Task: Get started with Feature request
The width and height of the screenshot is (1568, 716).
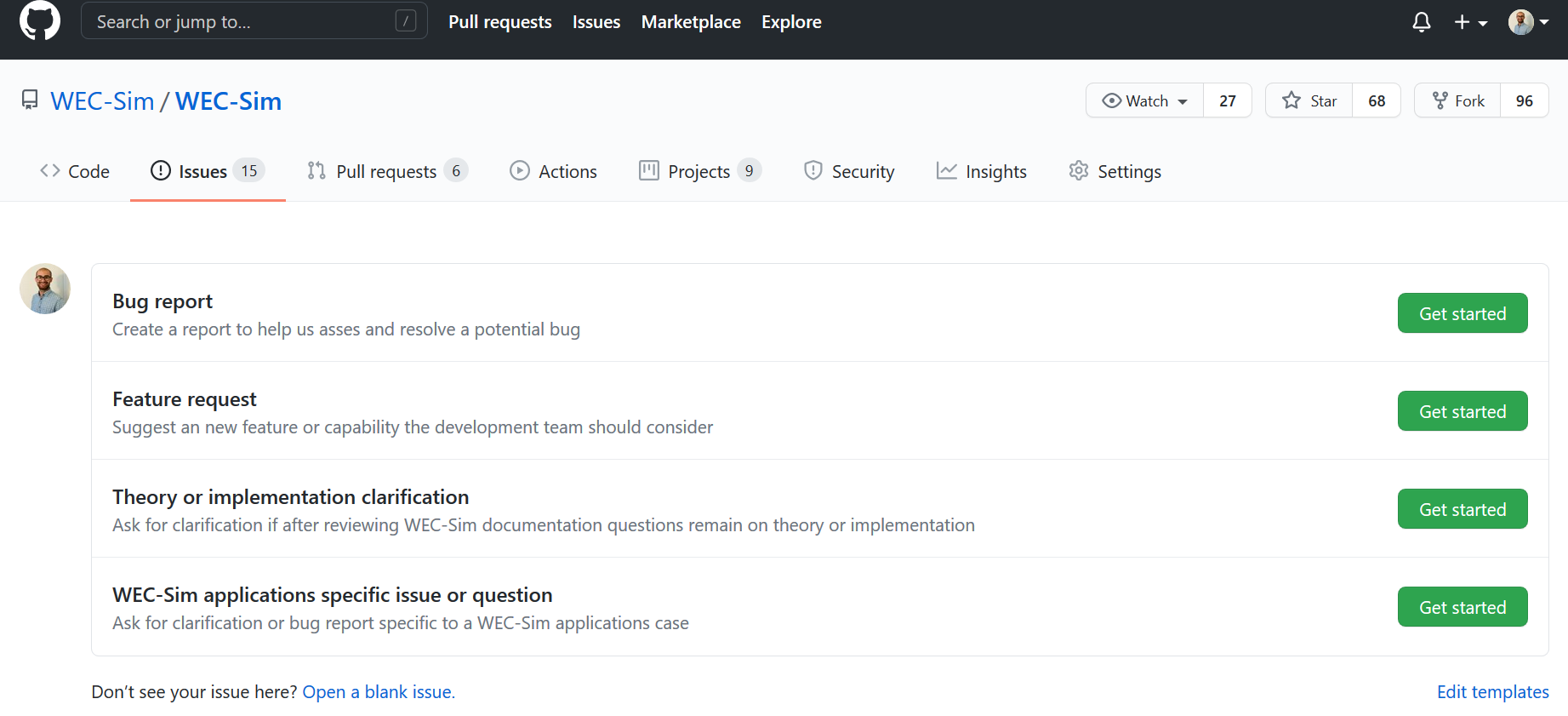Action: (1462, 411)
